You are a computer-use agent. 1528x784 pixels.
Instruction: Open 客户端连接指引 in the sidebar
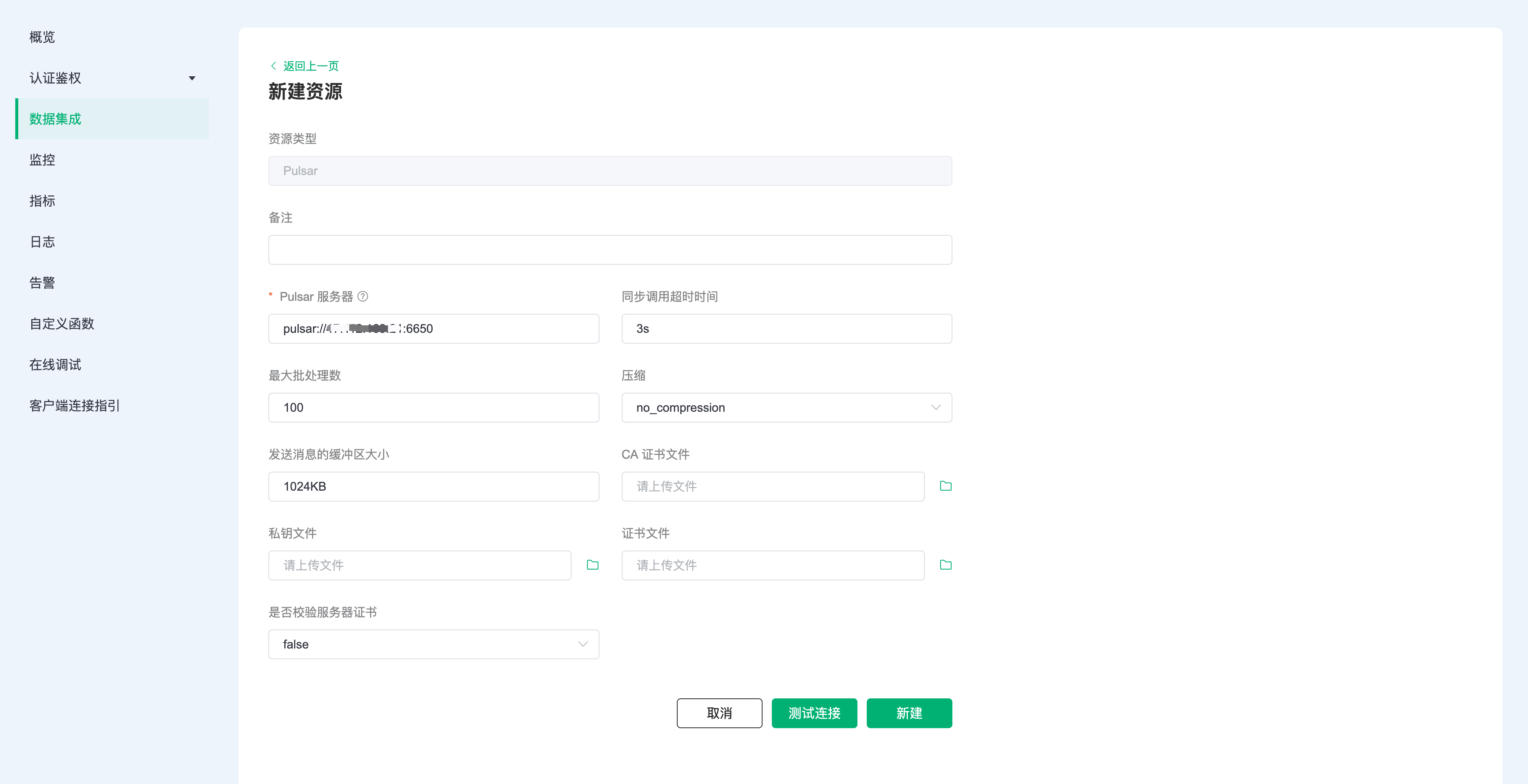click(75, 405)
